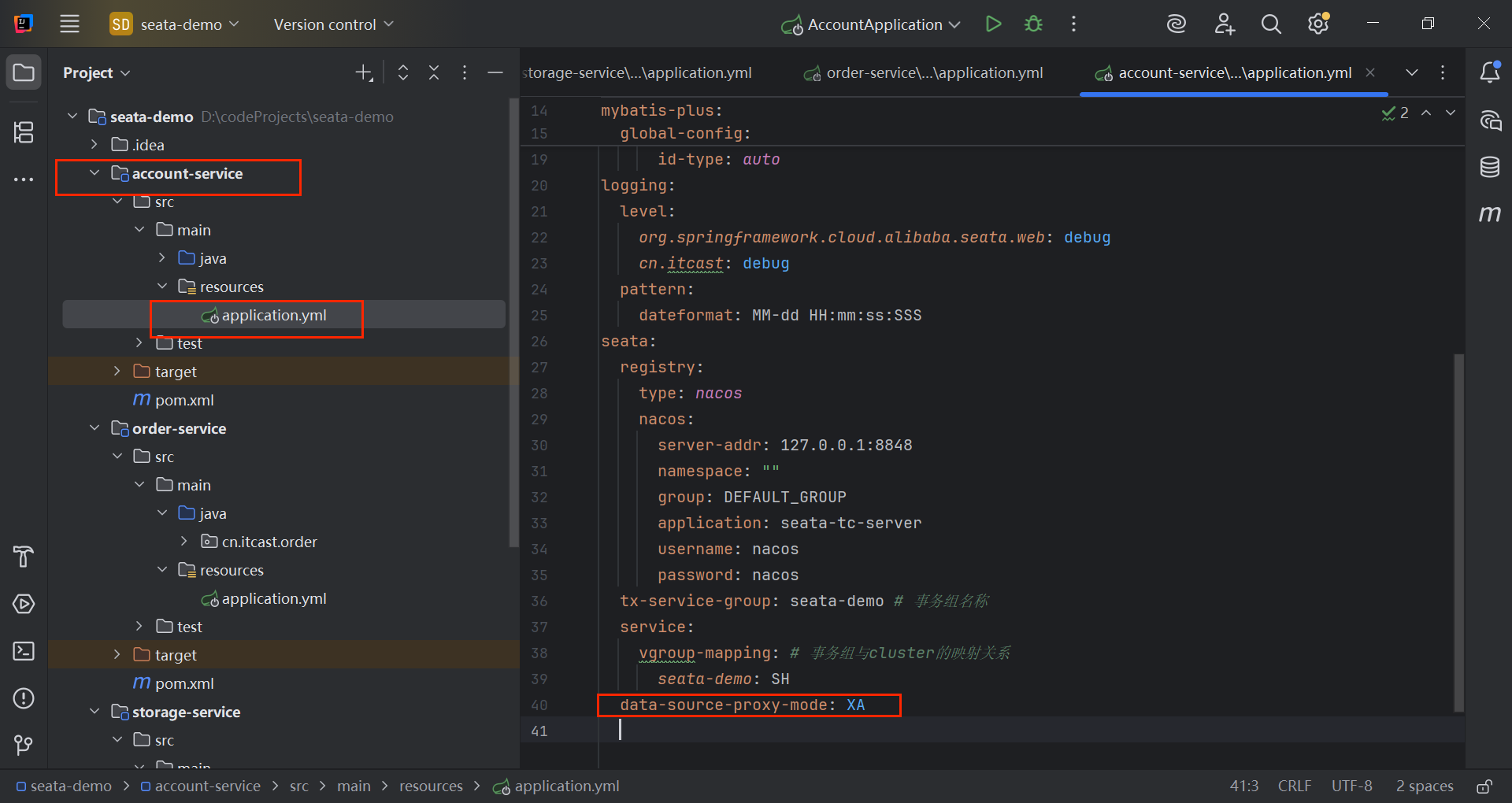Screen dimensions: 1512x803
Task: Toggle read-only lock in status bar
Action: (x=1484, y=786)
